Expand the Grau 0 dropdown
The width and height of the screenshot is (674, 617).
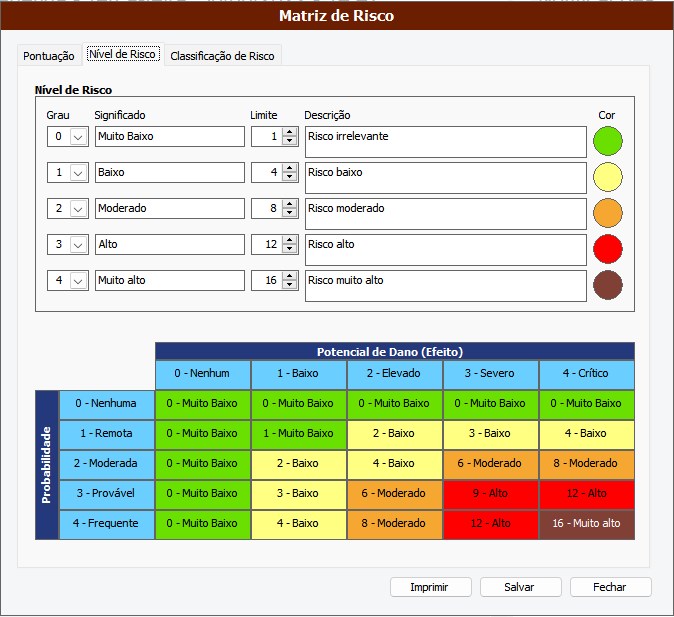click(79, 137)
